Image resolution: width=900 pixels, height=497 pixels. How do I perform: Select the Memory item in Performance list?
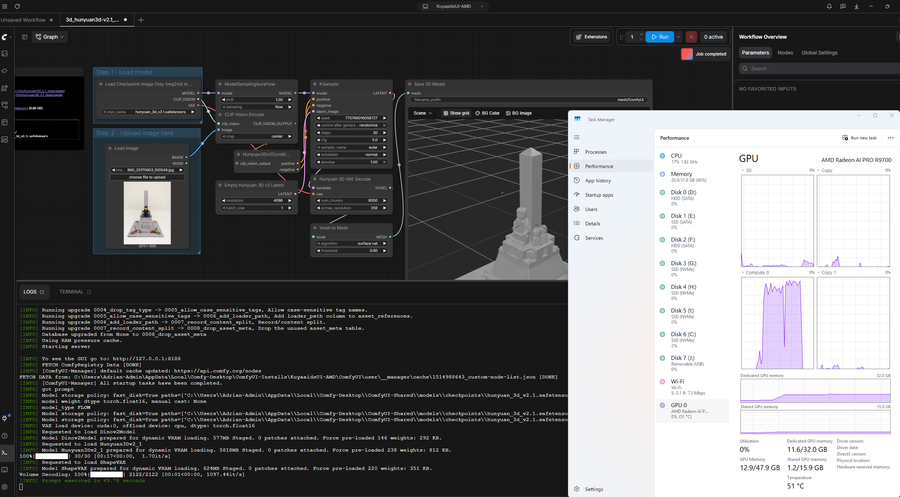pyautogui.click(x=693, y=177)
